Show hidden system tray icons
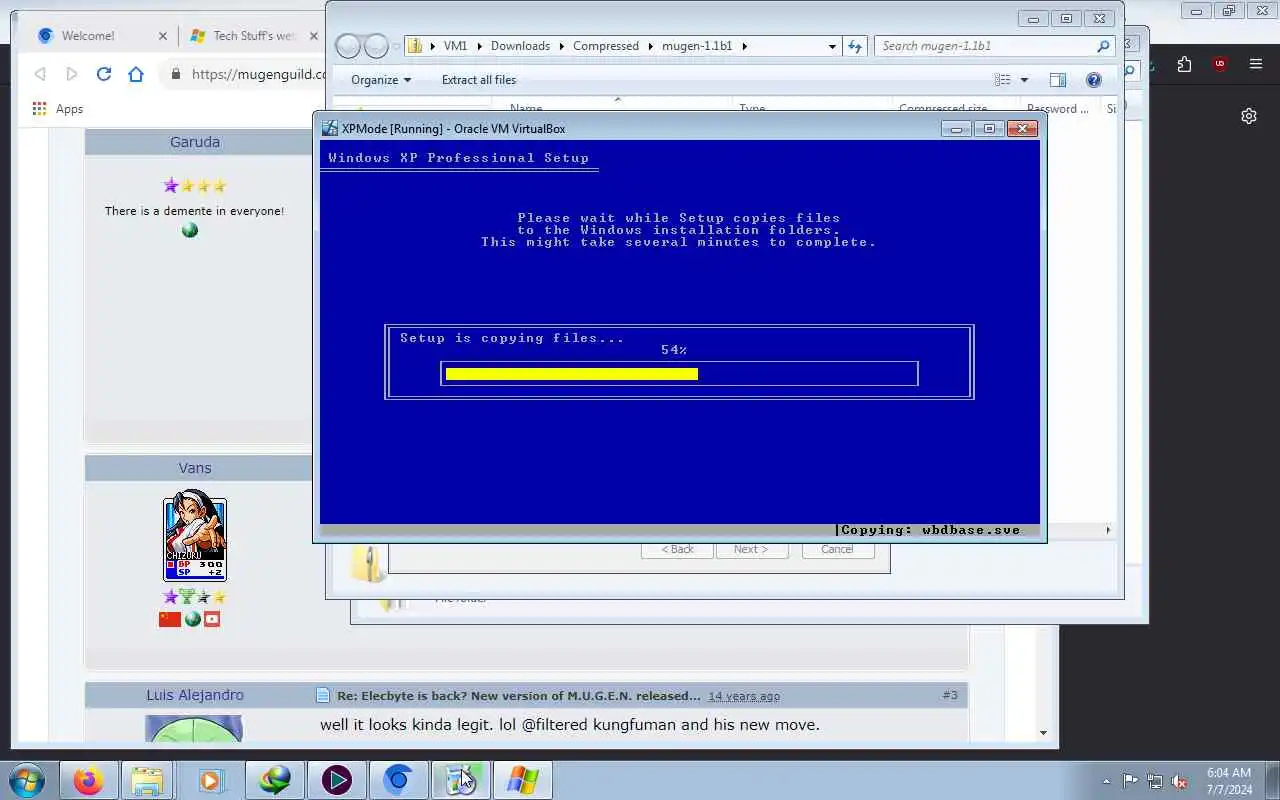Image resolution: width=1280 pixels, height=800 pixels. coord(1106,781)
